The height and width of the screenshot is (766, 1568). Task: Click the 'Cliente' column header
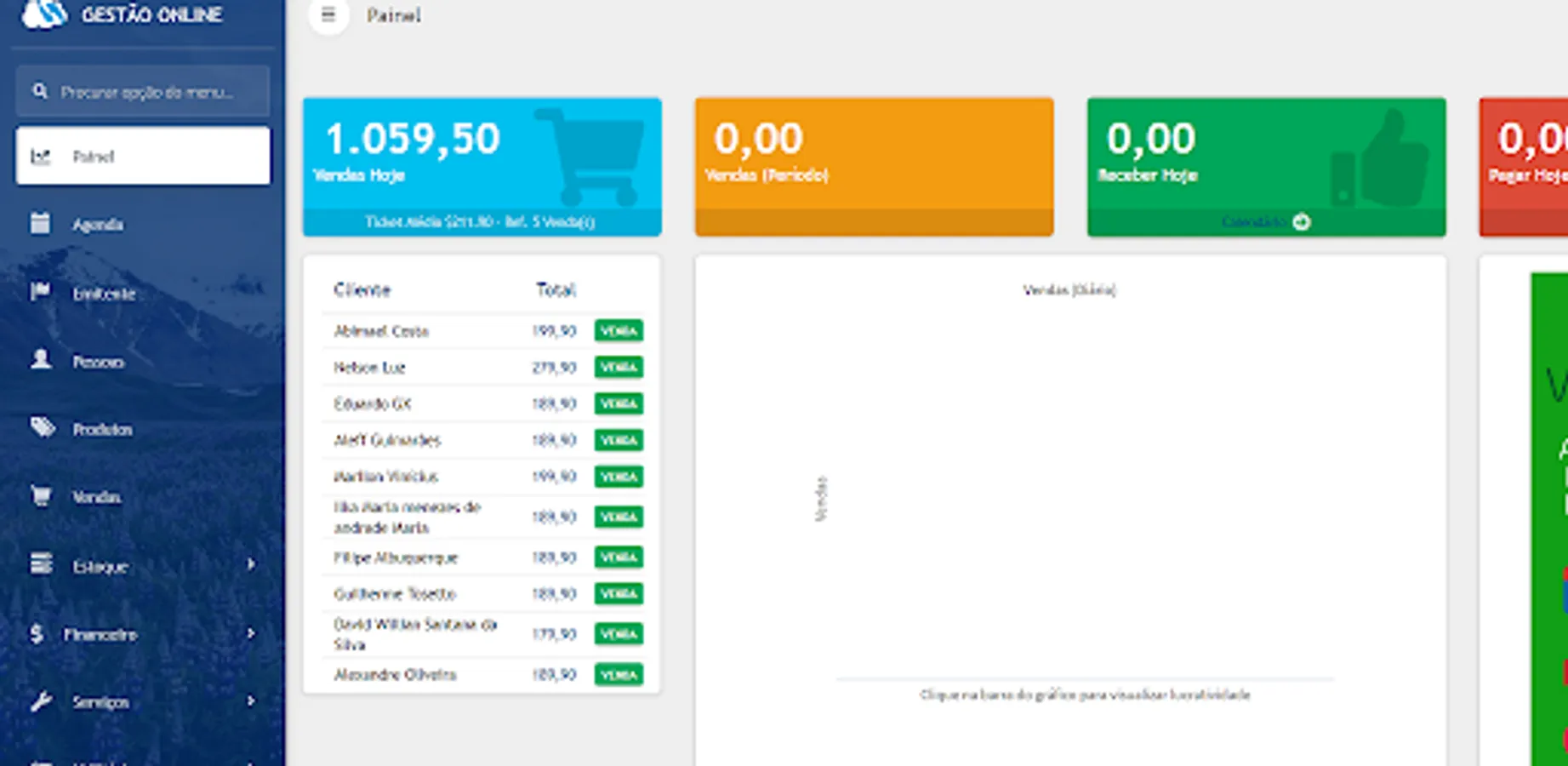[x=362, y=290]
